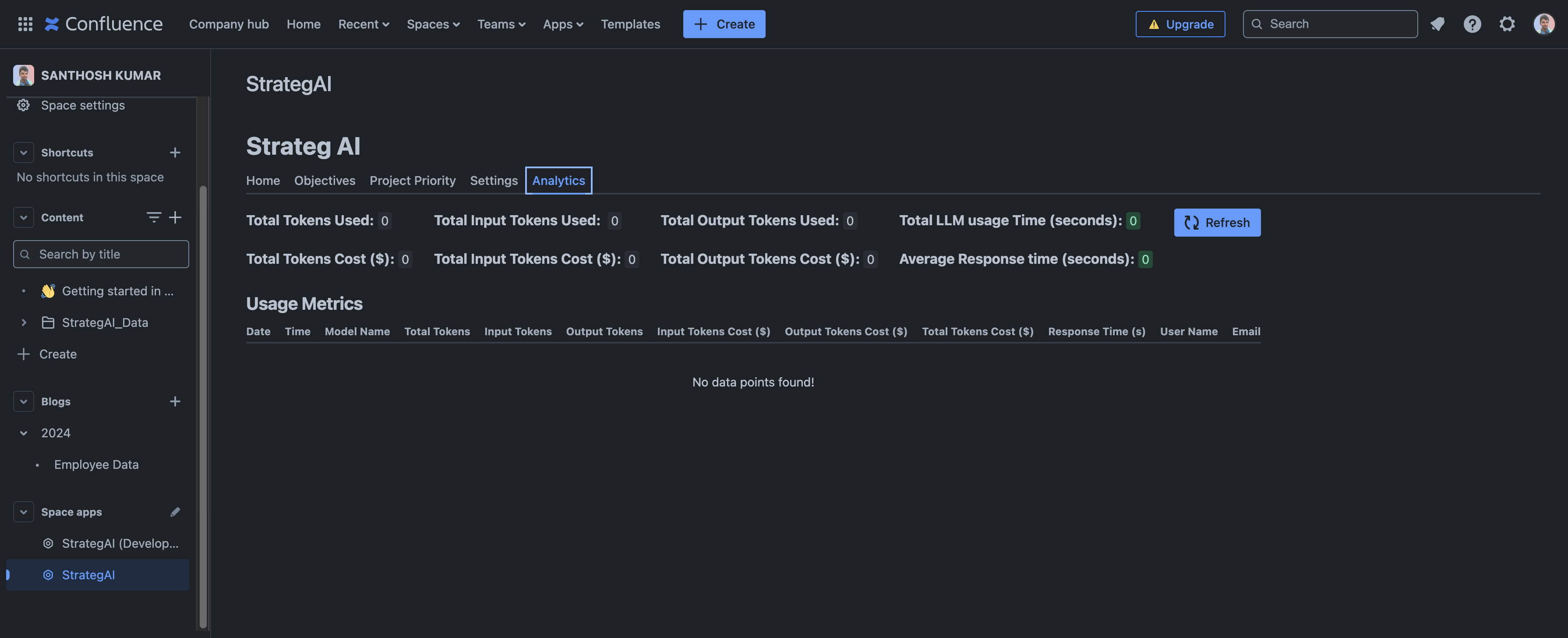
Task: Expand the StrategAI_Data folder
Action: [24, 322]
